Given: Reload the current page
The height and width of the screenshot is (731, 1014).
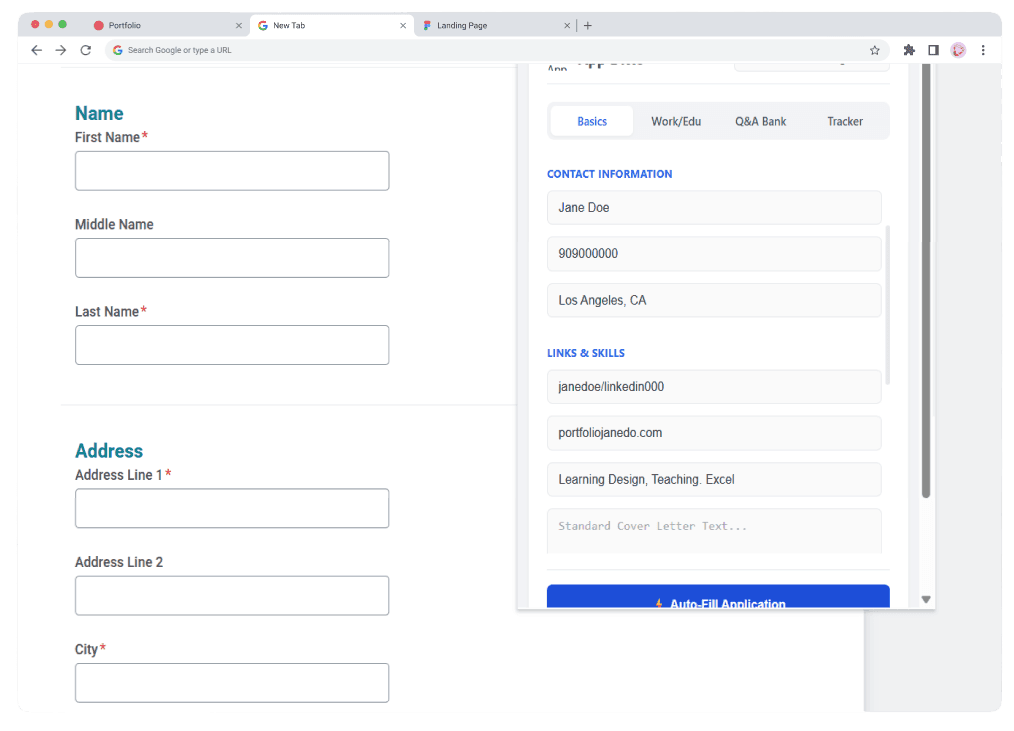Looking at the screenshot, I should [85, 50].
